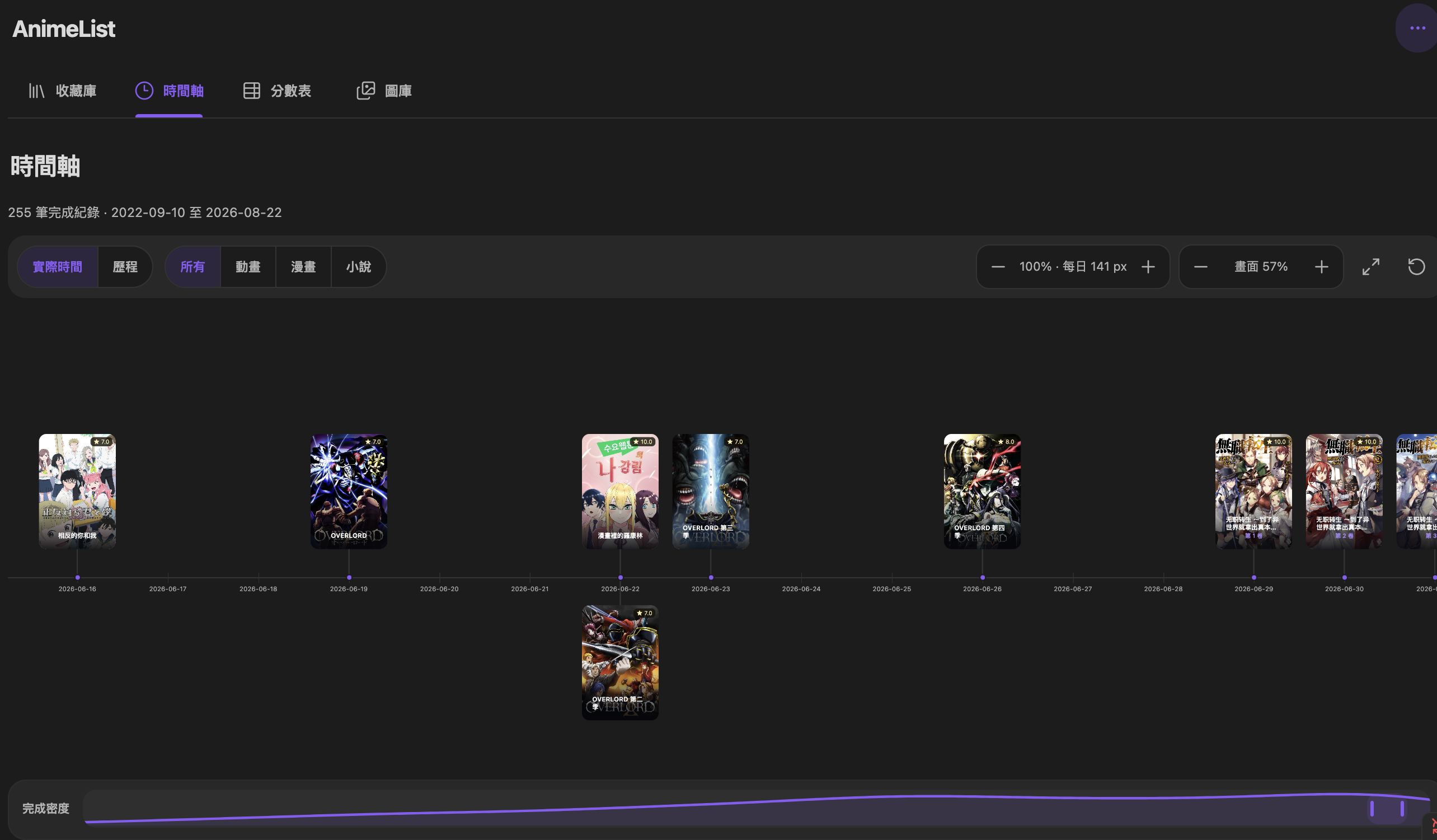Click the 7.0 rating badge on 相反的你和我
Image resolution: width=1437 pixels, height=840 pixels.
coord(101,442)
